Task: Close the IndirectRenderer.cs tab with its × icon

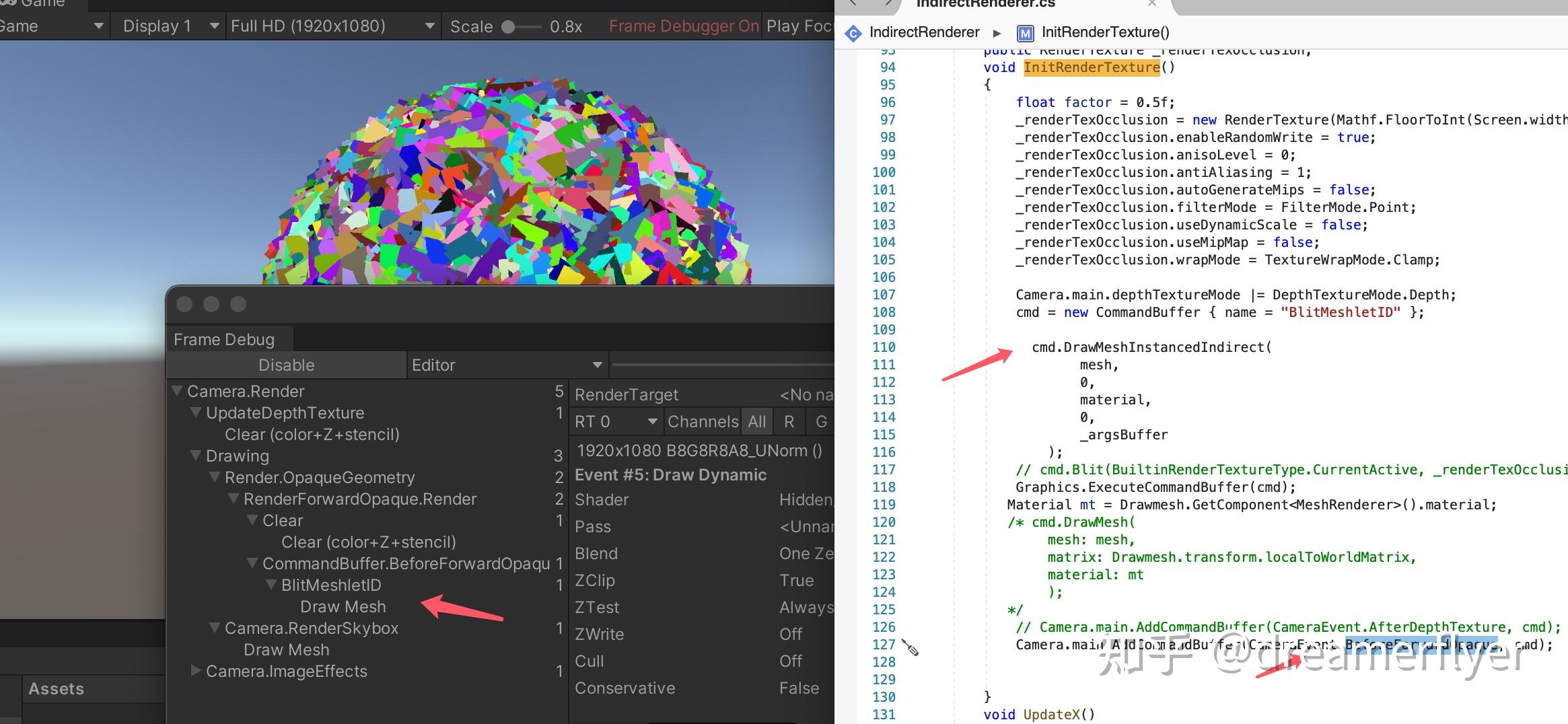Action: [1152, 4]
